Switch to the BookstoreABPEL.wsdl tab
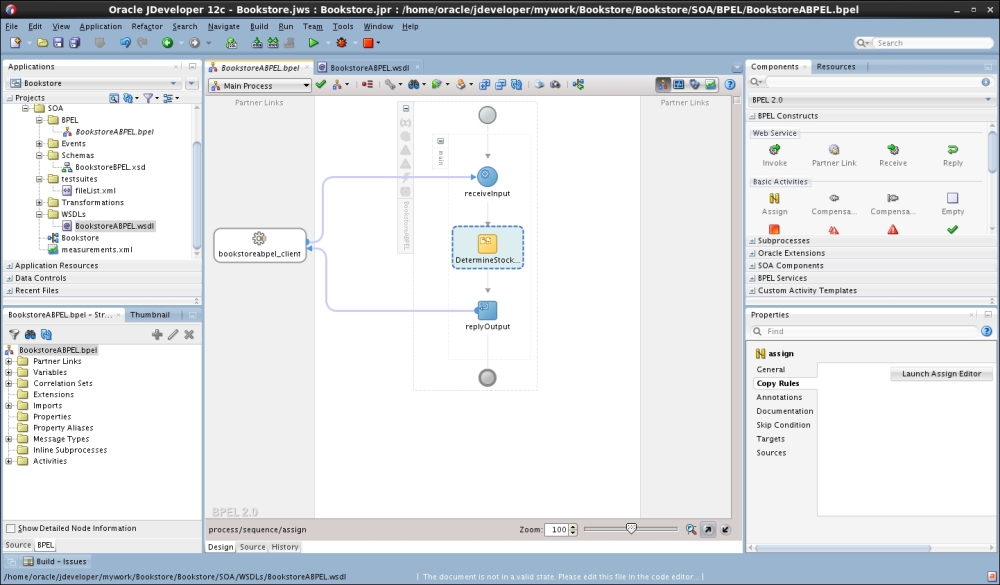Viewport: 1000px width, 585px height. [366, 66]
